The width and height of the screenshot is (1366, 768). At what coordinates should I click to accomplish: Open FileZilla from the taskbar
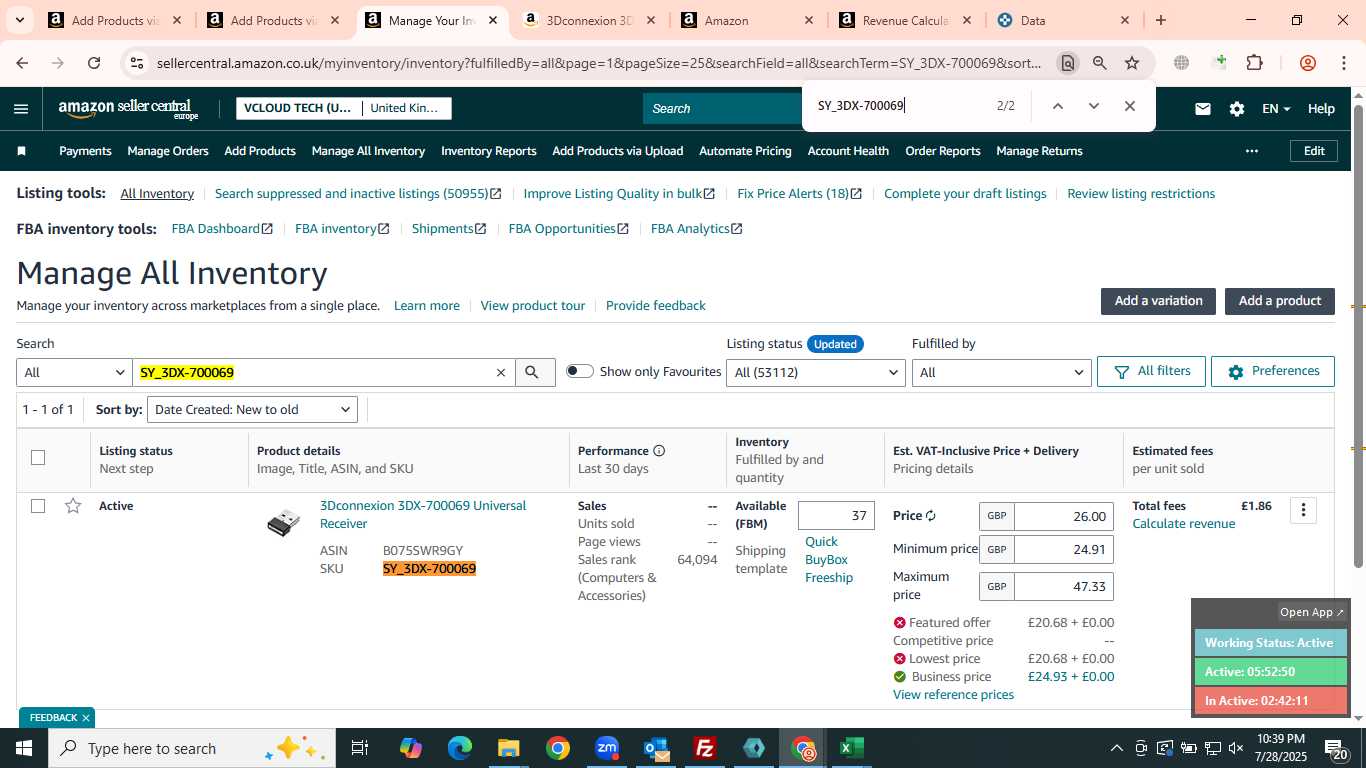tap(705, 748)
